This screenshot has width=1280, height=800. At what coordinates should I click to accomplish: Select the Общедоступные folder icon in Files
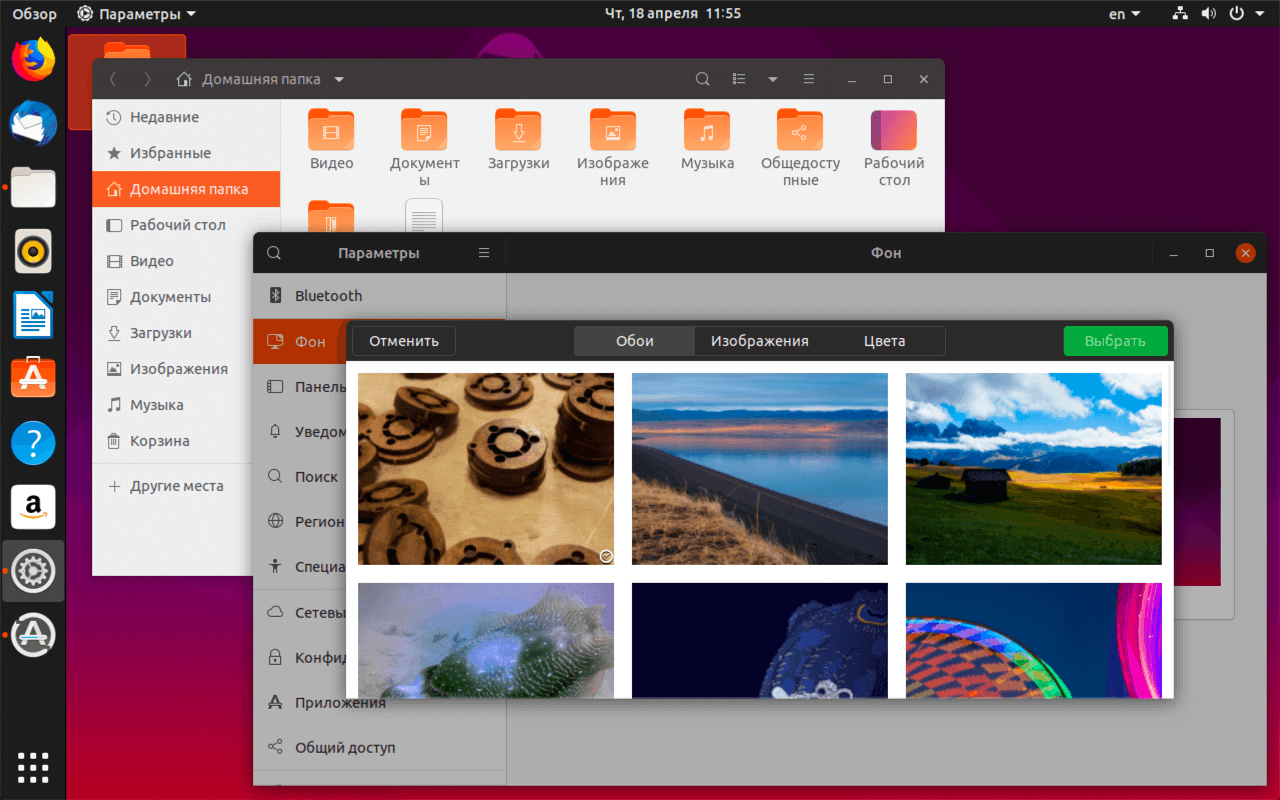pyautogui.click(x=800, y=130)
